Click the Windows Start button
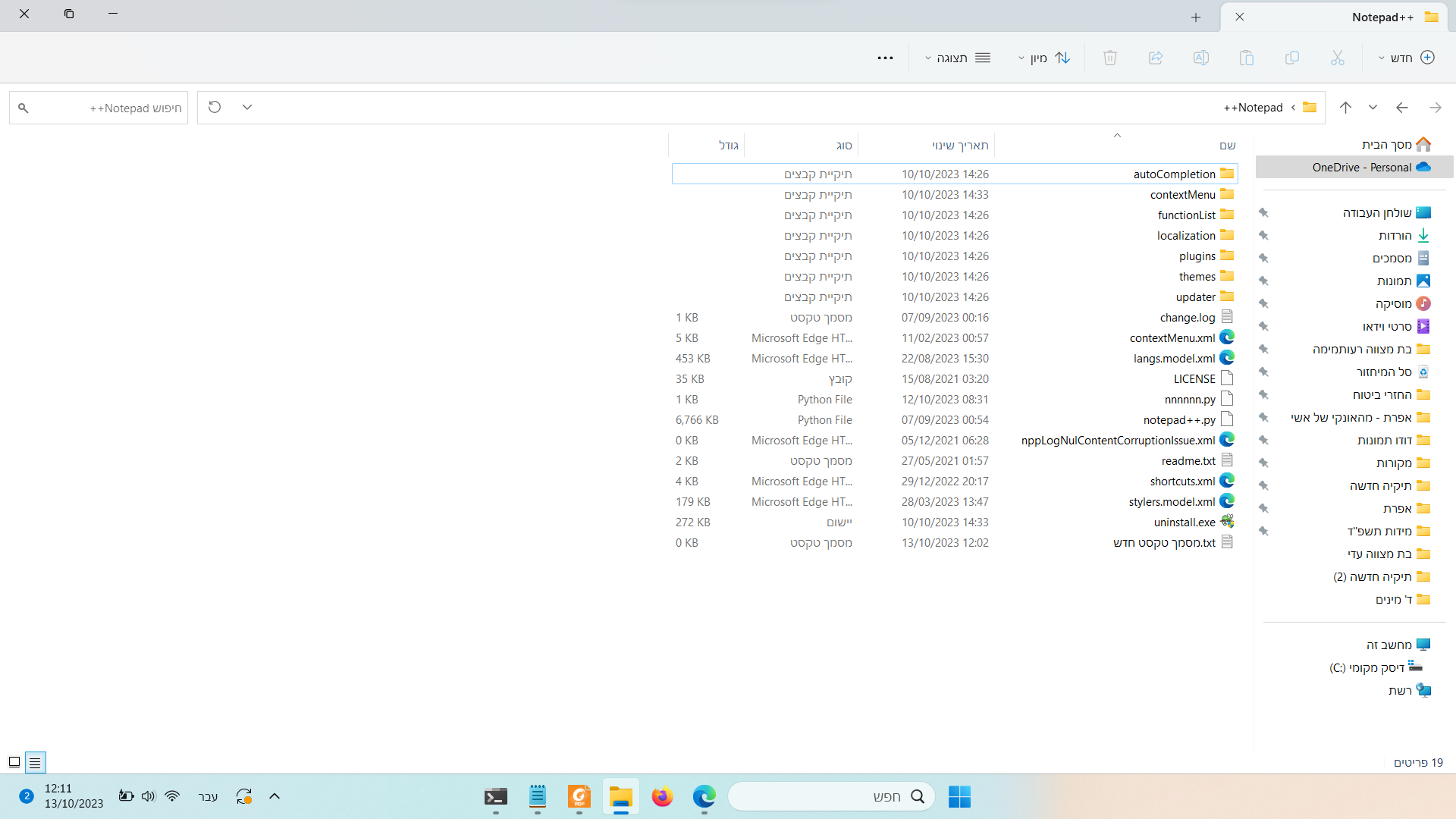1456x819 pixels. coord(959,796)
